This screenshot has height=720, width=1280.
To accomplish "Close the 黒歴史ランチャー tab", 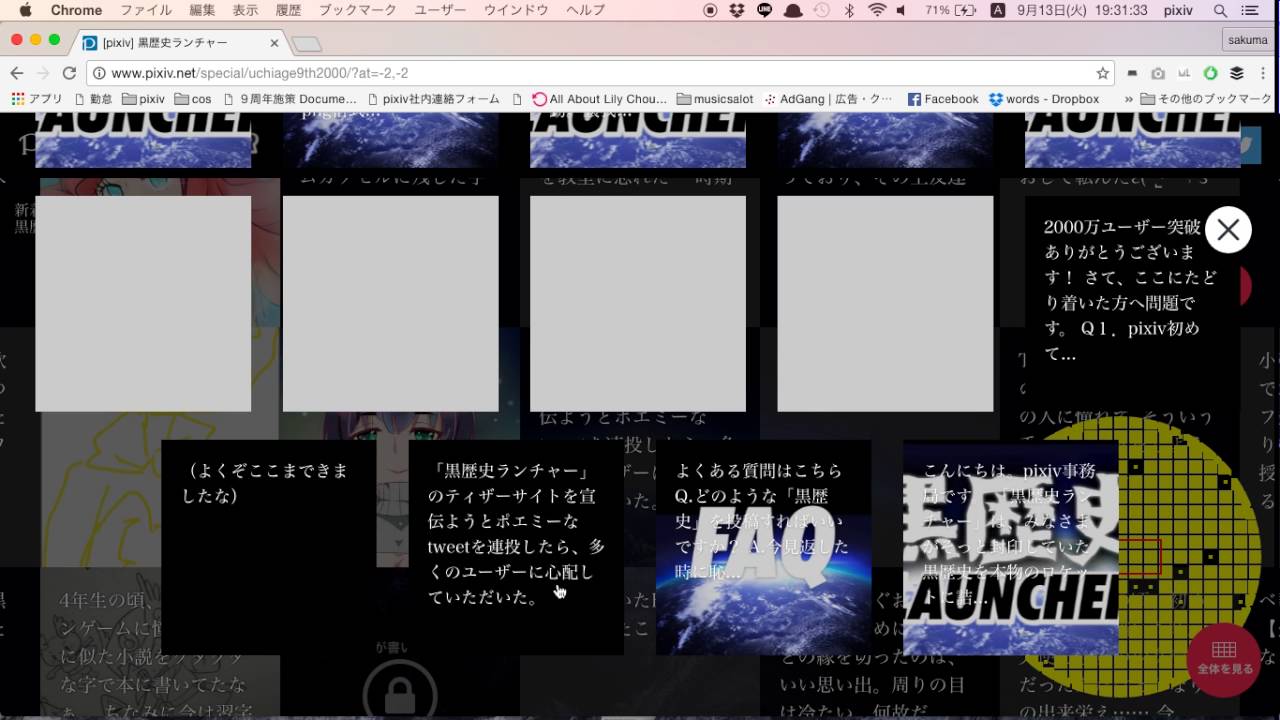I will [274, 43].
